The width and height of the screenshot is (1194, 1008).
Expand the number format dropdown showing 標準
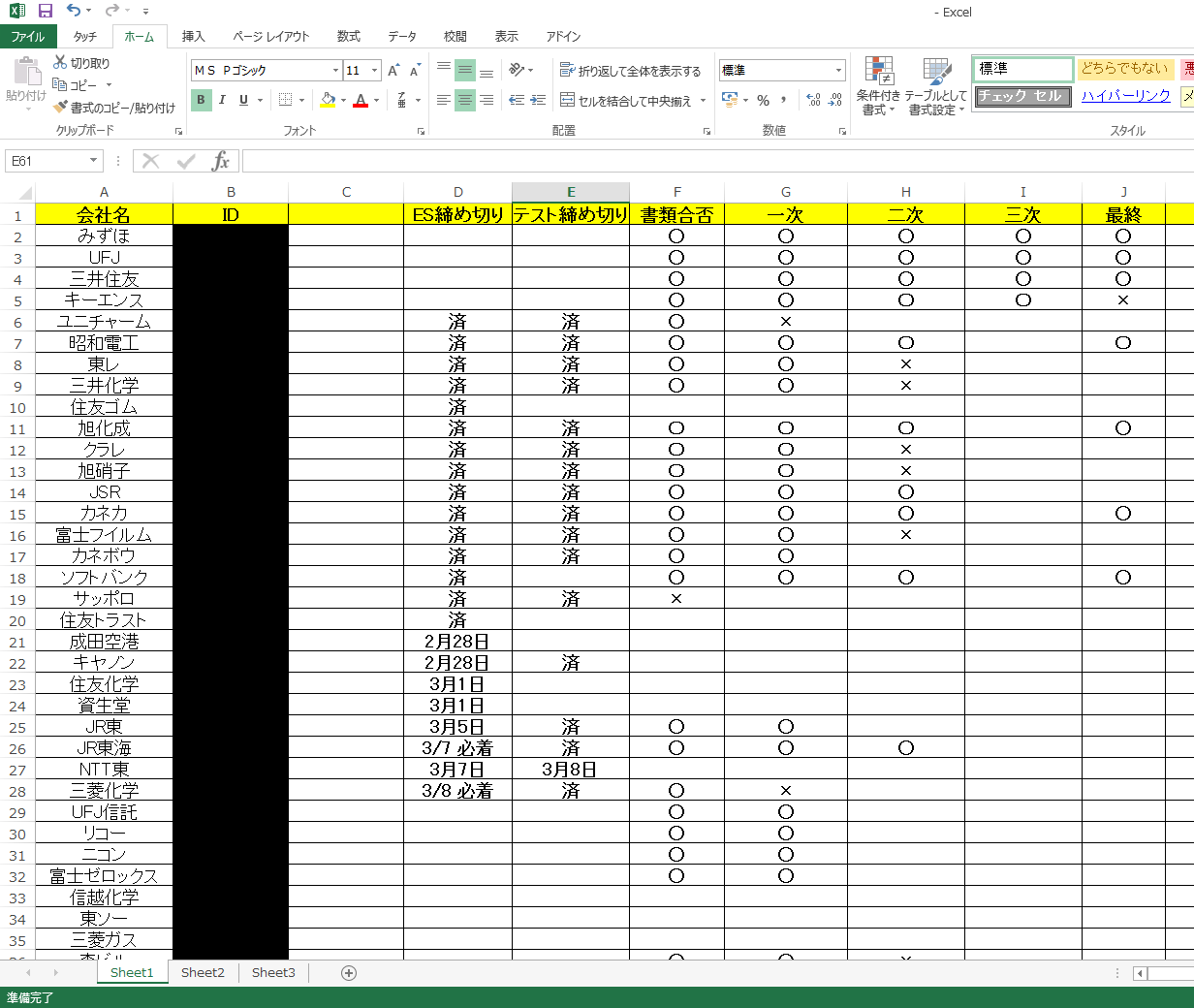coord(838,71)
